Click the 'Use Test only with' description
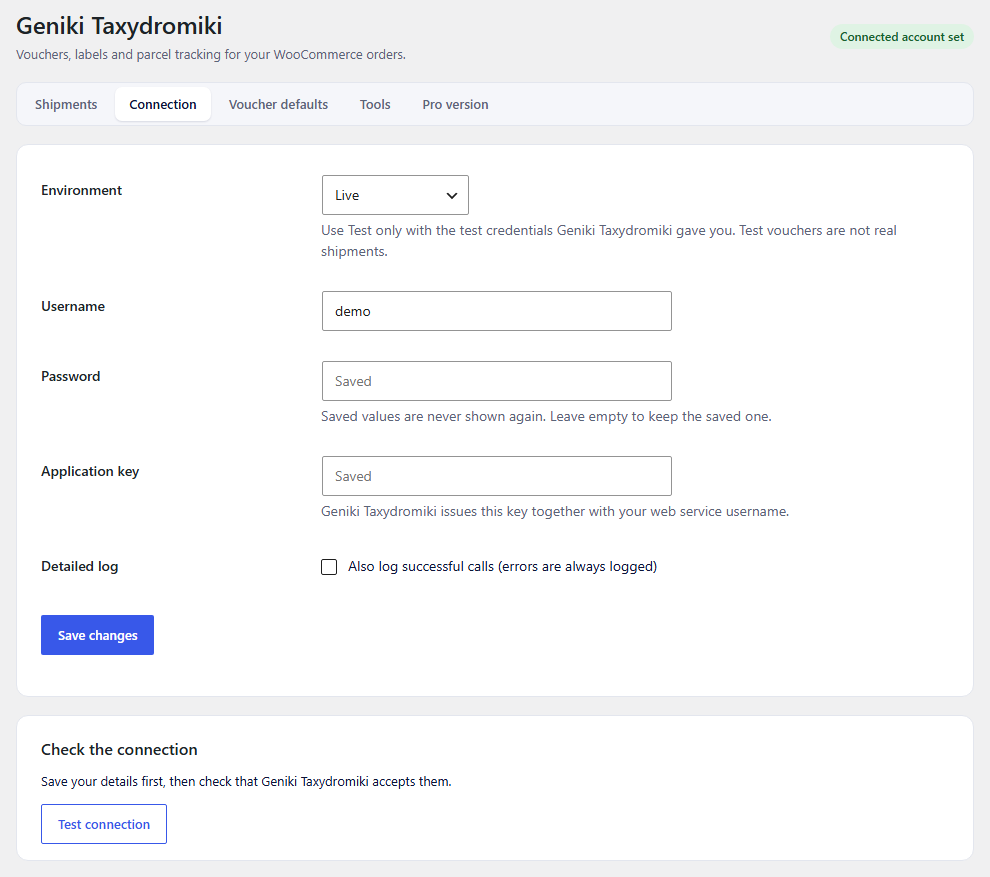 click(609, 241)
